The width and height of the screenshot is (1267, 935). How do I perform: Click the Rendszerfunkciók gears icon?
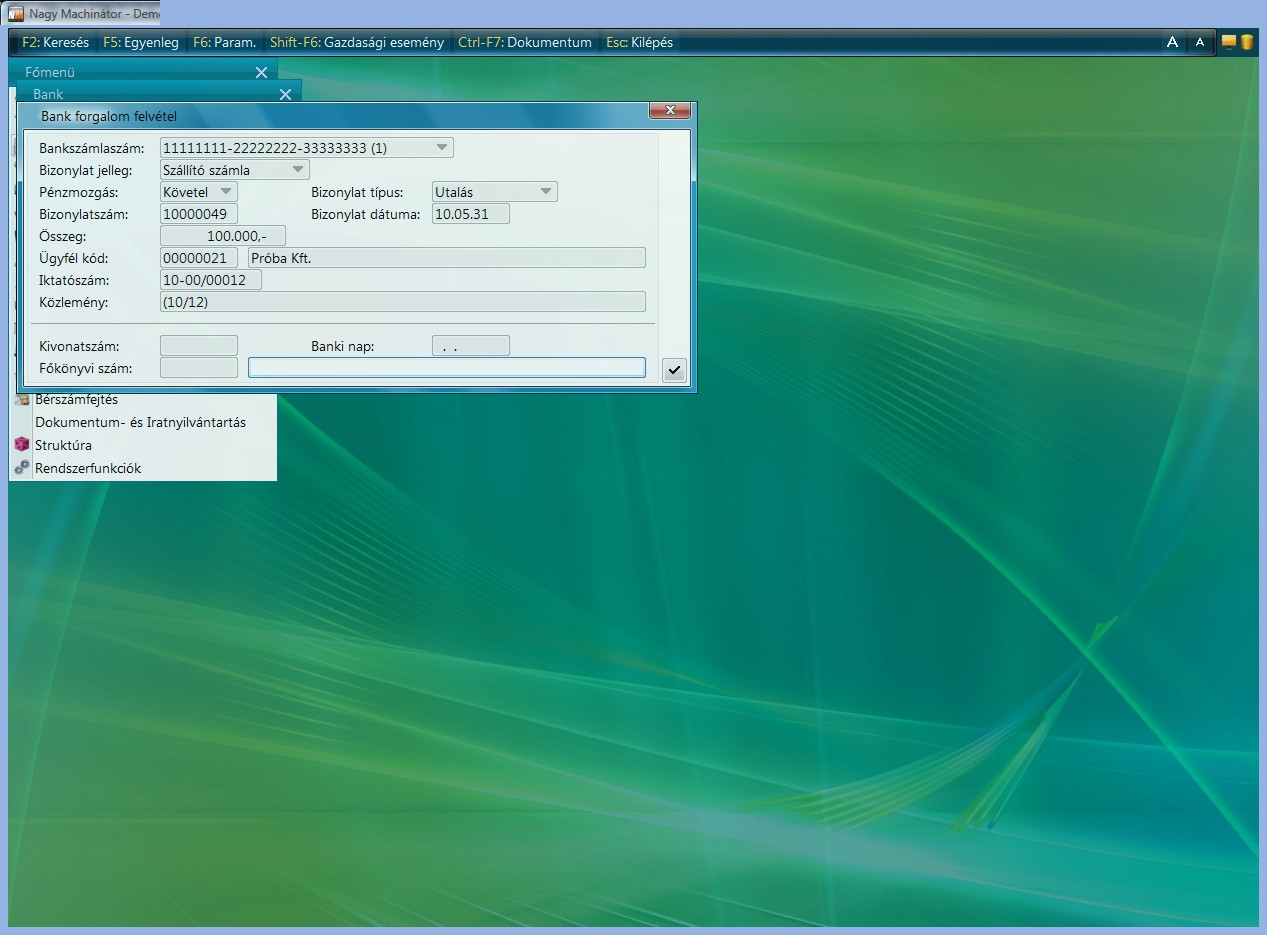22,468
